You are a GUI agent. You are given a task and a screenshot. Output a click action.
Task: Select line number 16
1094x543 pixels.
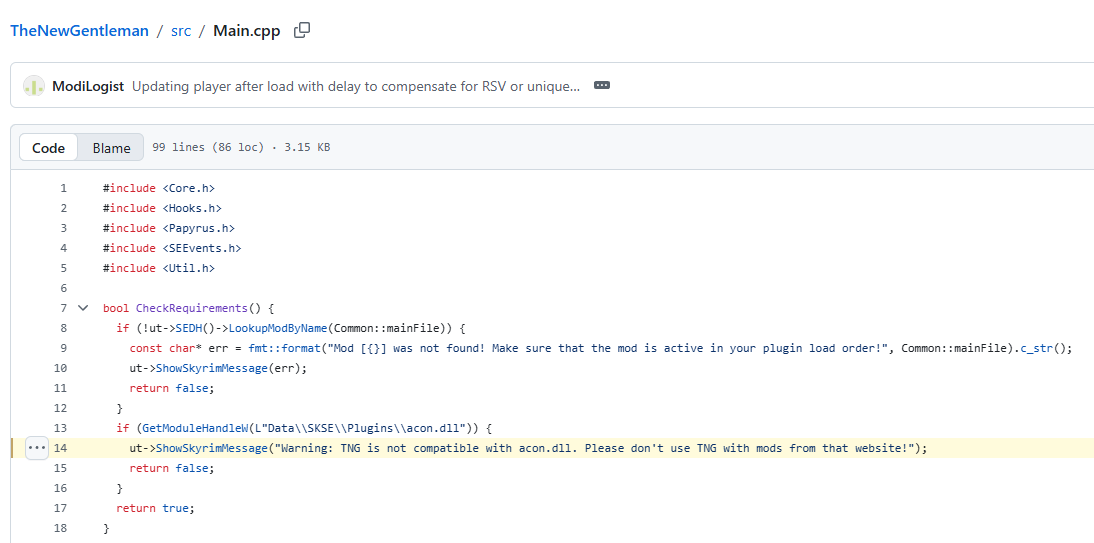(61, 488)
